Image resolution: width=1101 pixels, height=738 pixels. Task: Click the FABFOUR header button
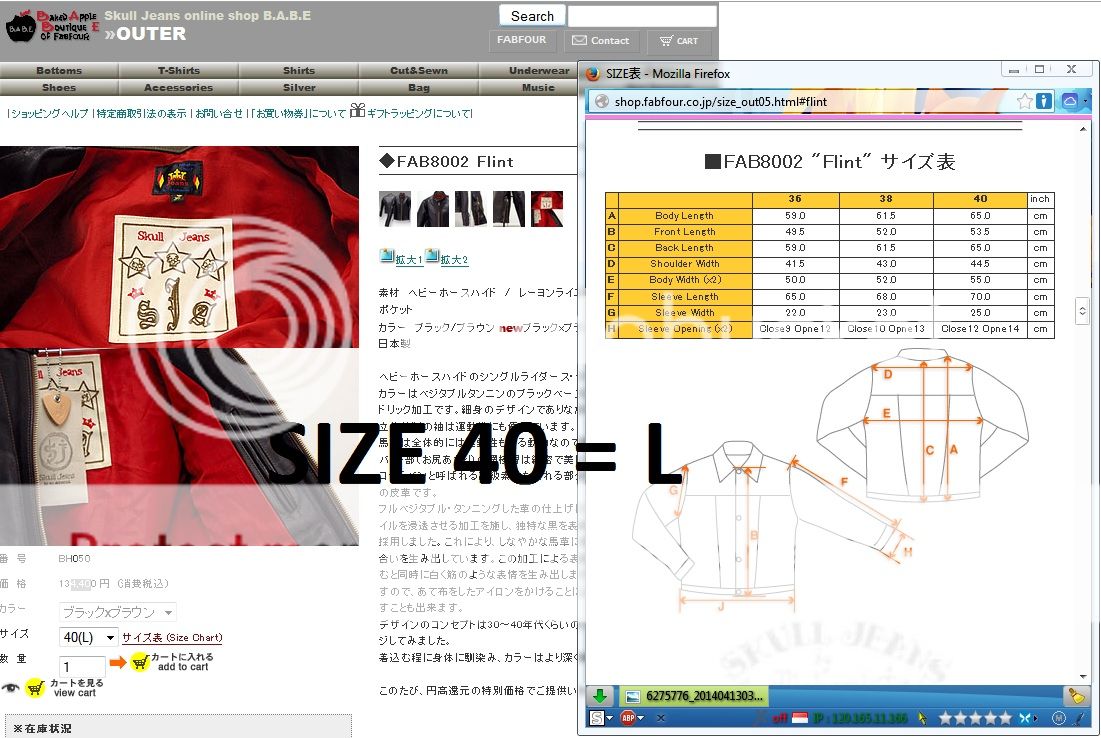522,40
